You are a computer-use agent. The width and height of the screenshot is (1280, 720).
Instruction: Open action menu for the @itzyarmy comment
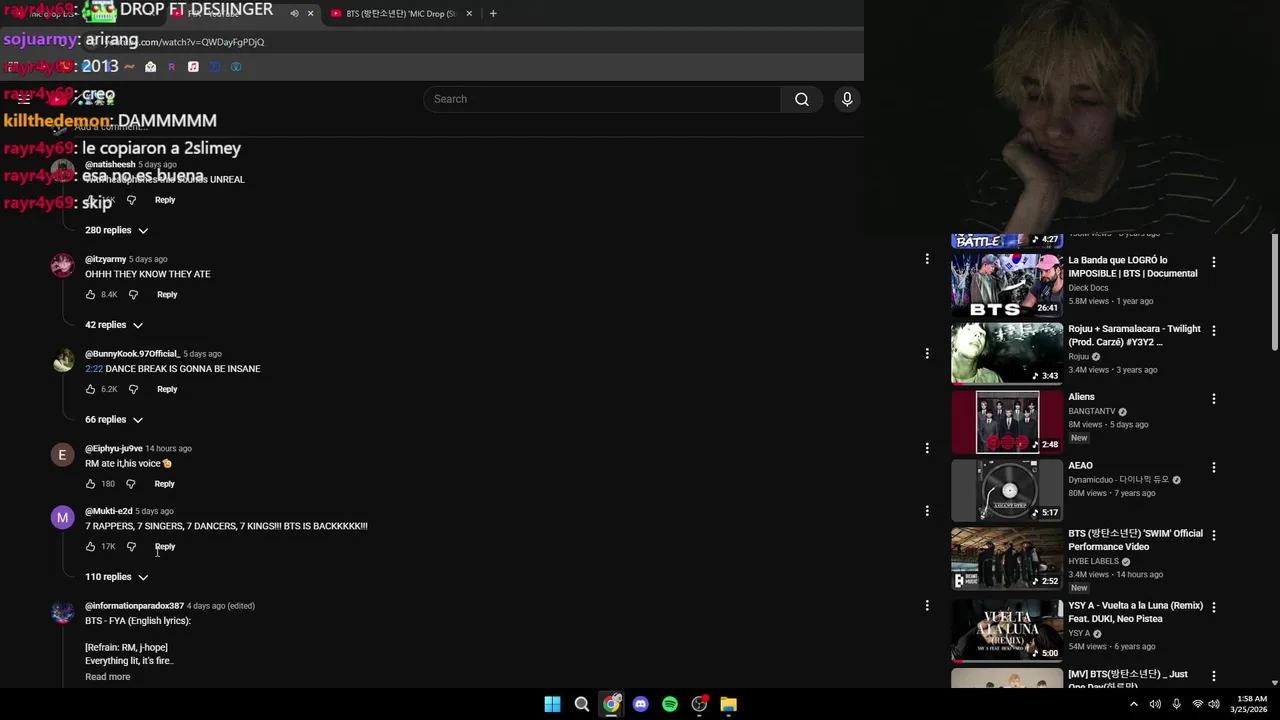coord(927,259)
